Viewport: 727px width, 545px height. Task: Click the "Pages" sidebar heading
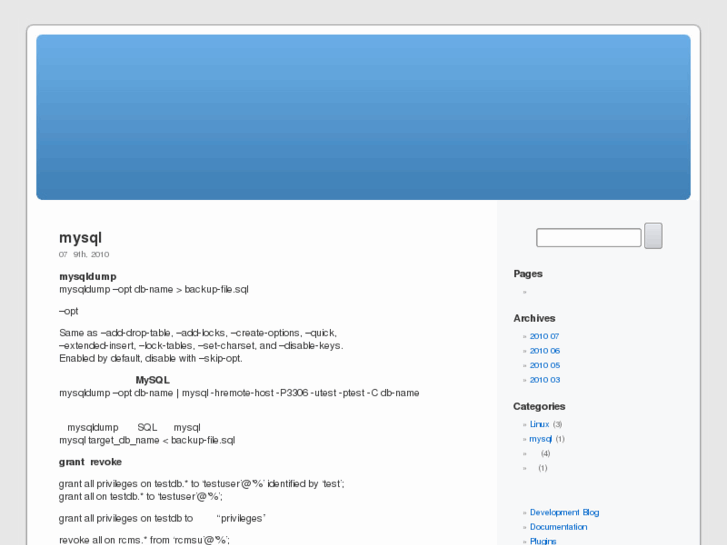point(528,274)
